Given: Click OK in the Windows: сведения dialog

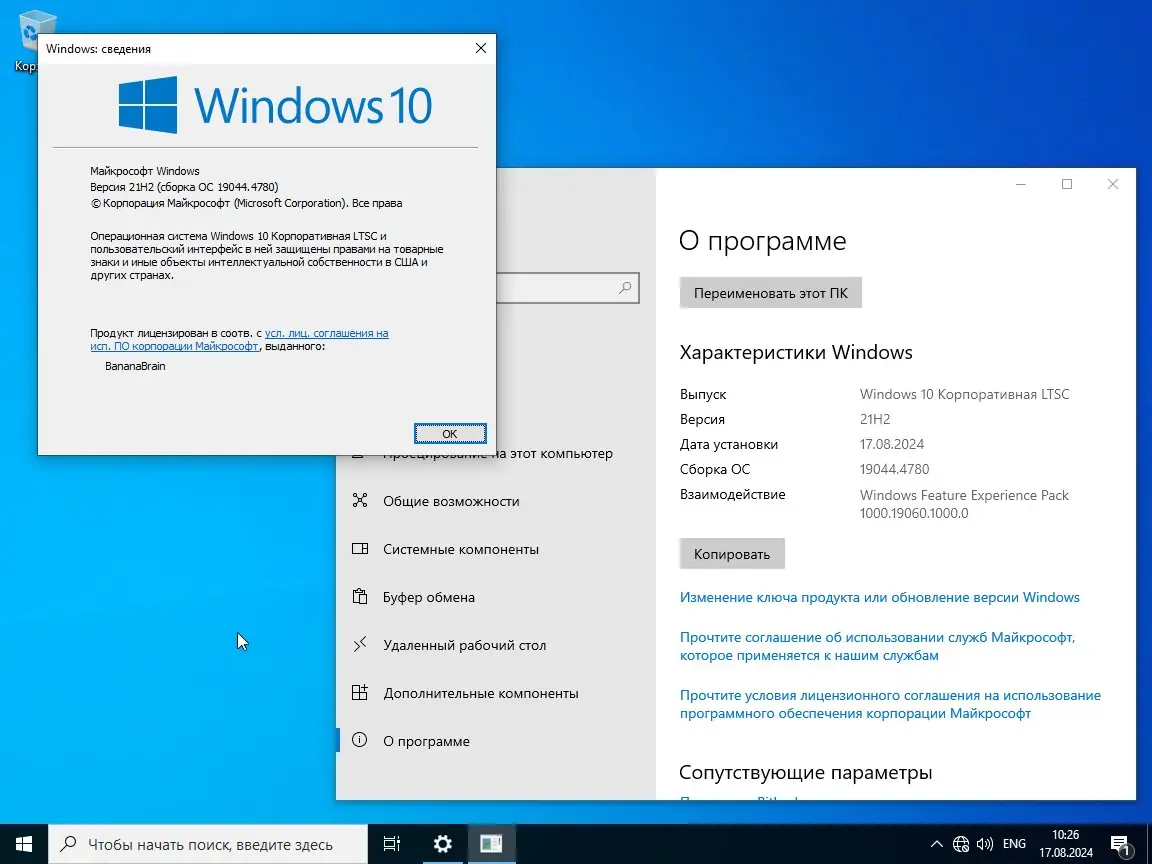Looking at the screenshot, I should [x=450, y=433].
